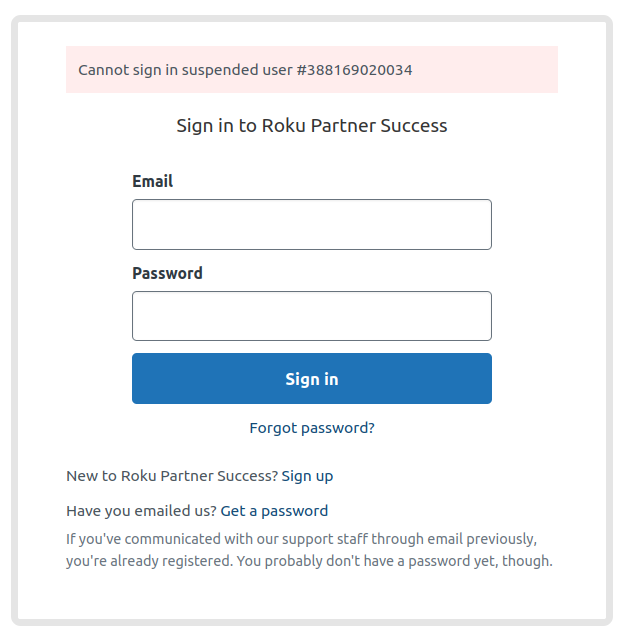Click the bold Email label
The image size is (624, 639).
coord(152,181)
